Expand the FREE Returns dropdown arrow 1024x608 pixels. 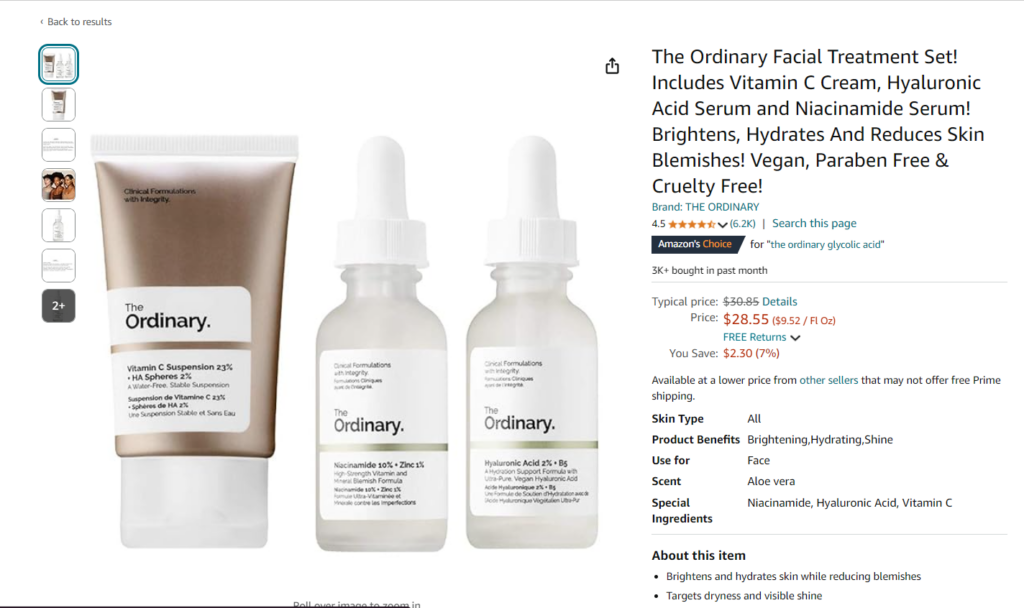pyautogui.click(x=795, y=338)
